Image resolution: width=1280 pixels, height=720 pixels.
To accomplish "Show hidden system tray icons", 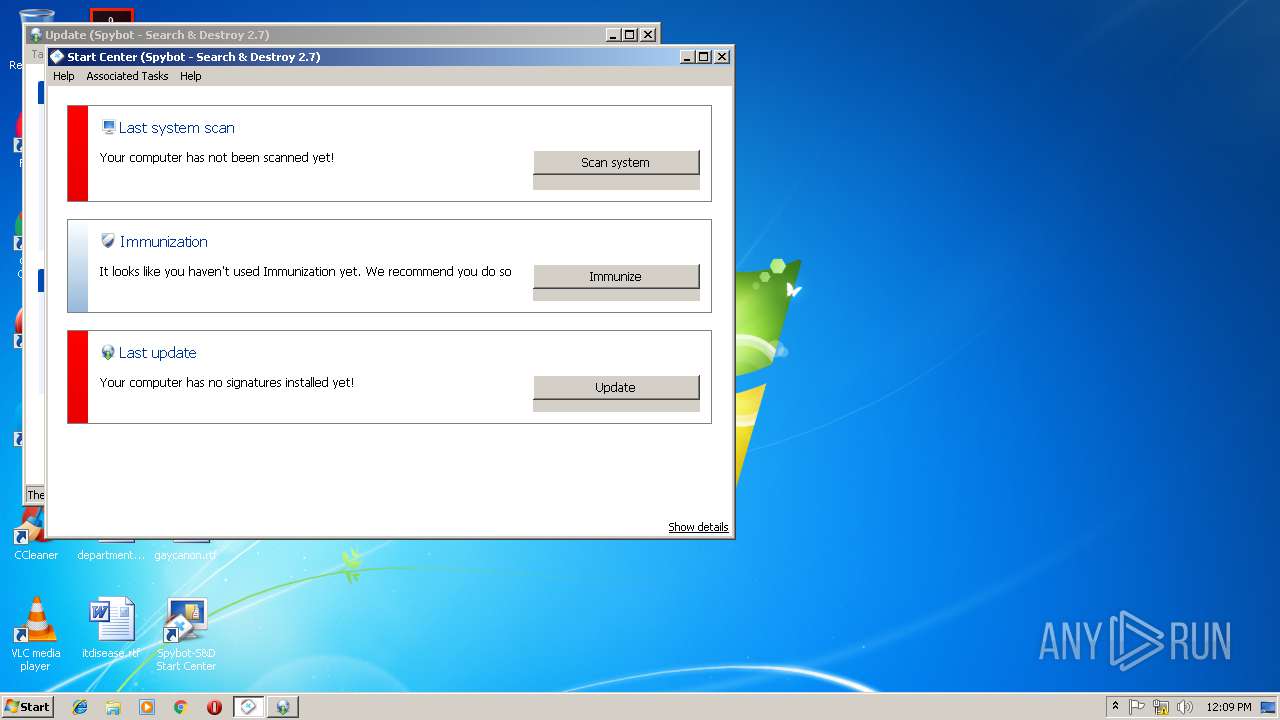I will tap(1115, 707).
